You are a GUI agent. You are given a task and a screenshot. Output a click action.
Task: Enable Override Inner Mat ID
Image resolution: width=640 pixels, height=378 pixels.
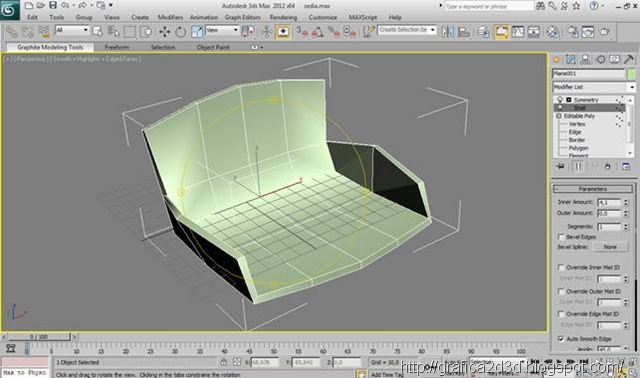[561, 267]
